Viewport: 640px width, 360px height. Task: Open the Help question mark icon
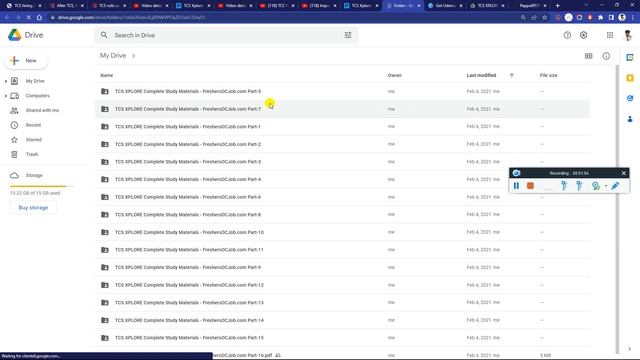point(567,35)
